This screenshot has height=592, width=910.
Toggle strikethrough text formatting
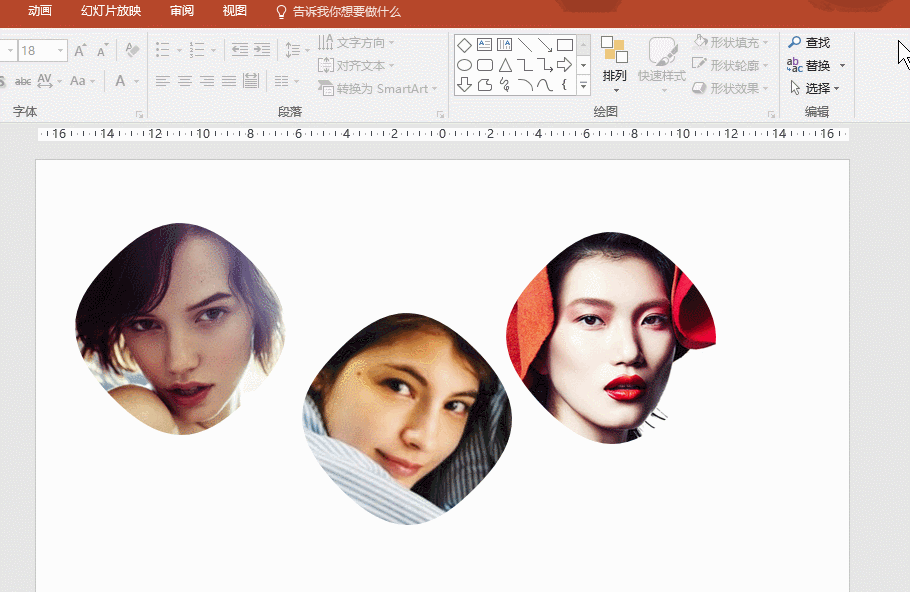23,81
